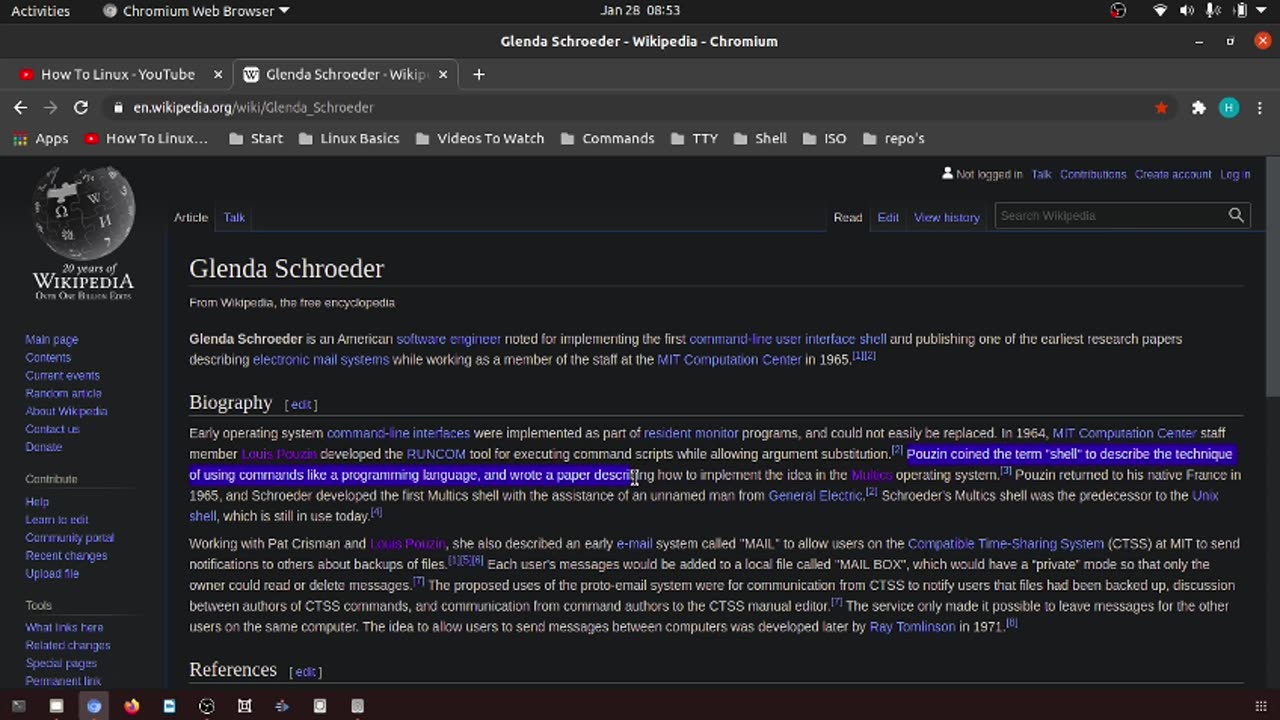The height and width of the screenshot is (720, 1280).
Task: Click the Wi-Fi icon in system tray
Action: pyautogui.click(x=1160, y=11)
